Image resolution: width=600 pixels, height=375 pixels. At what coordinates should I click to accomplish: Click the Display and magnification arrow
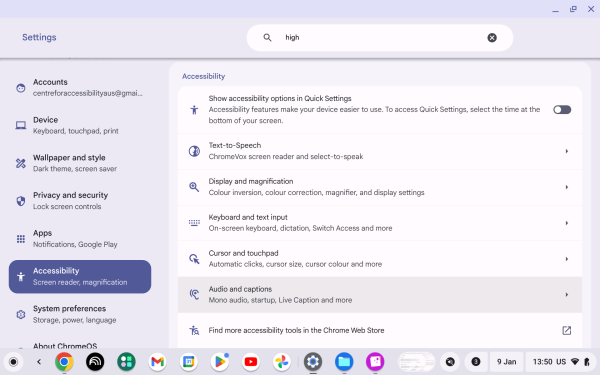click(566, 187)
